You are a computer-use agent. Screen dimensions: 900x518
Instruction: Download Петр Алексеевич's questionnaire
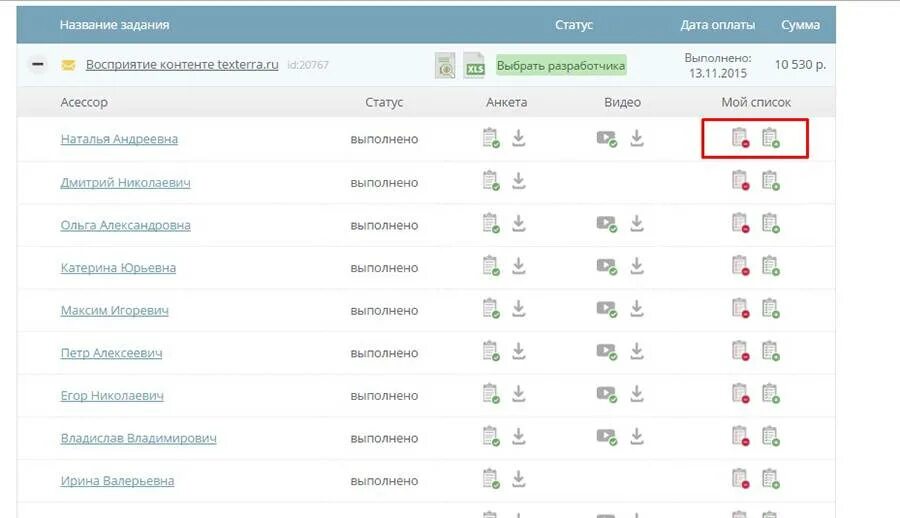pos(519,351)
